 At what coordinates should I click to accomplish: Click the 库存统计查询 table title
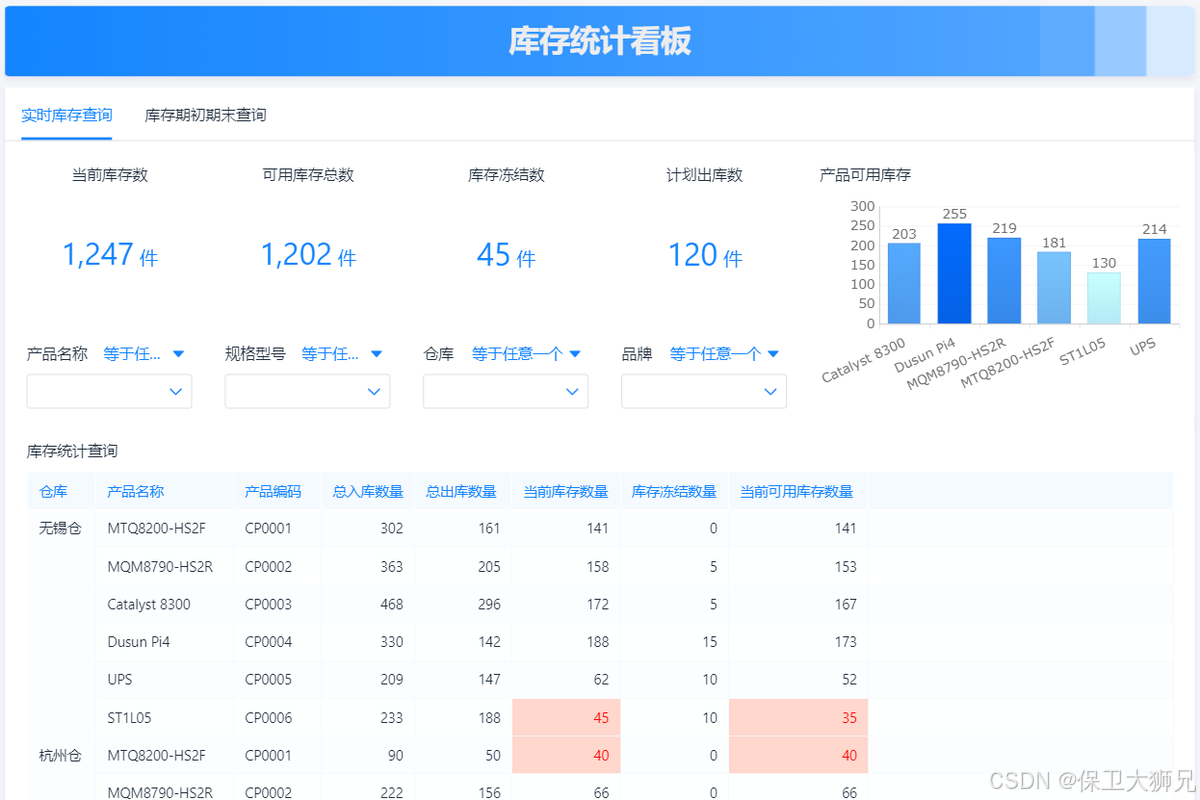point(72,452)
